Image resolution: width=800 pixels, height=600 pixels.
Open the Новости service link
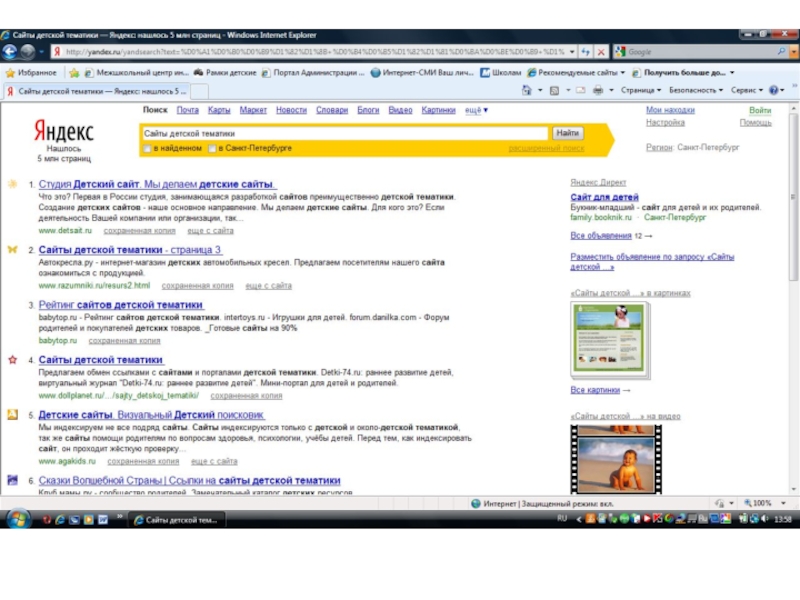pos(291,110)
